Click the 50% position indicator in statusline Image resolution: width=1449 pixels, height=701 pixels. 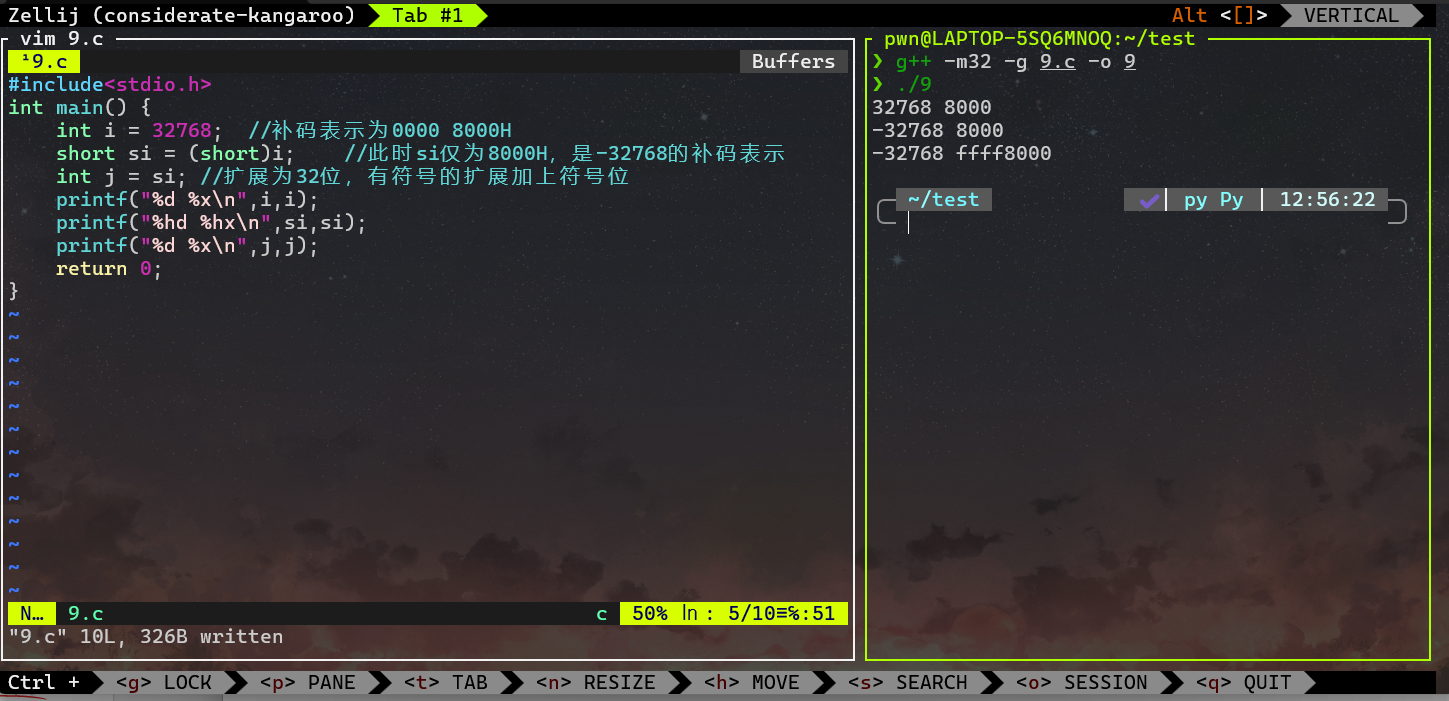pyautogui.click(x=649, y=614)
